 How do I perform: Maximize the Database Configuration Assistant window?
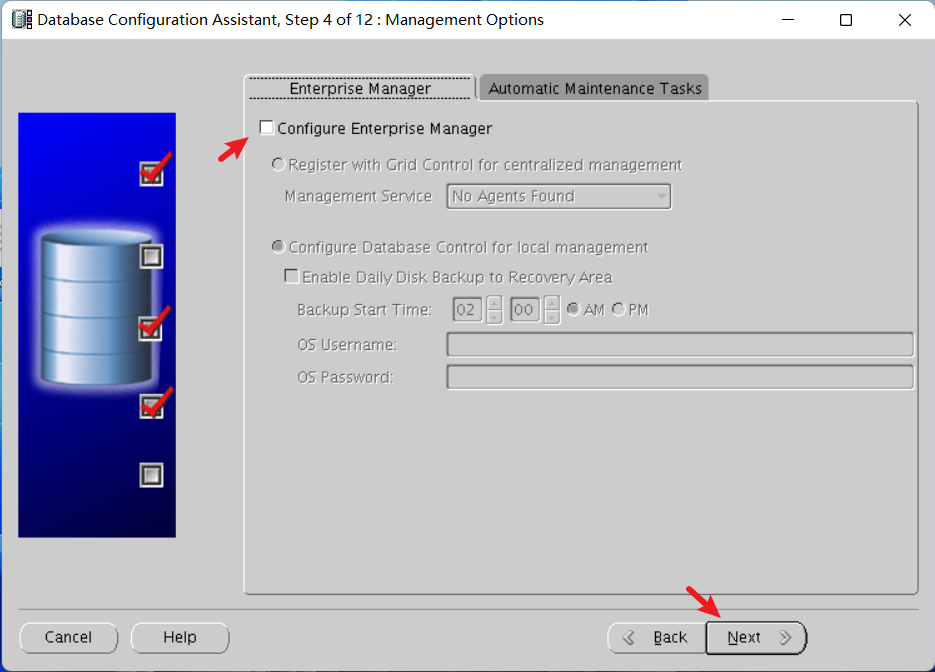[x=846, y=20]
